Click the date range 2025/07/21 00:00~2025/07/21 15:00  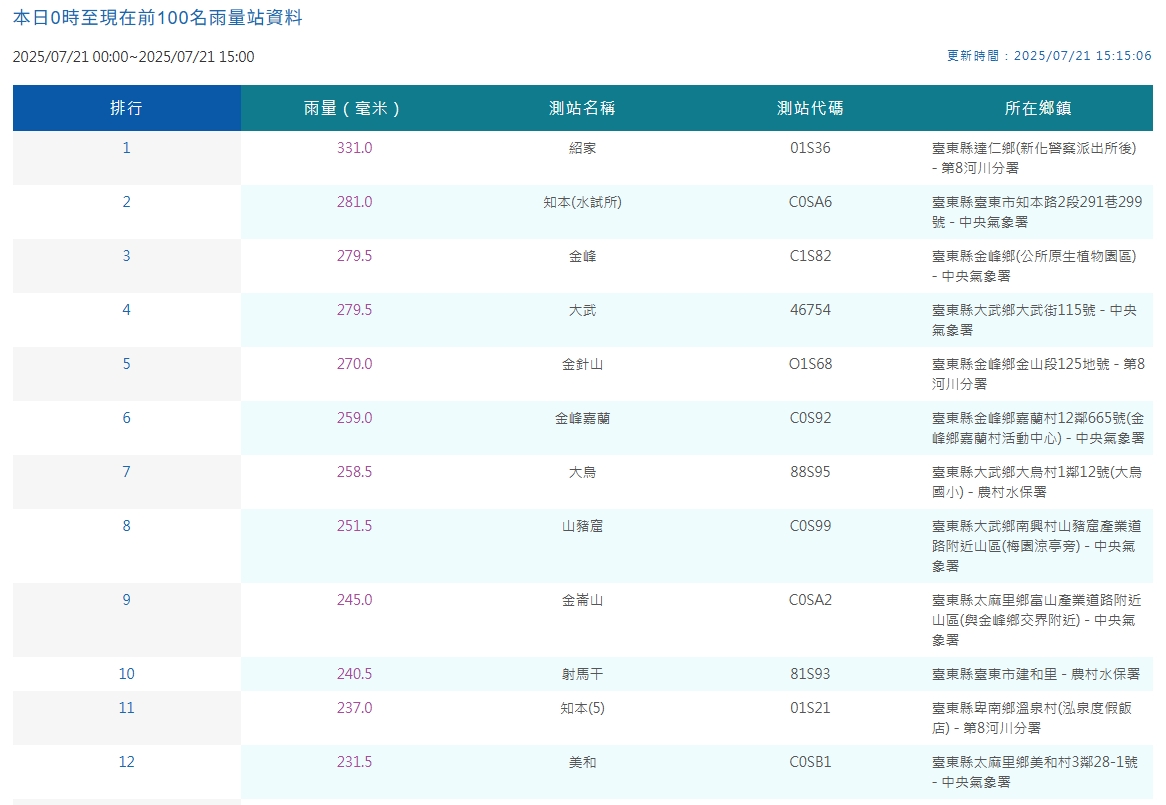click(x=134, y=56)
